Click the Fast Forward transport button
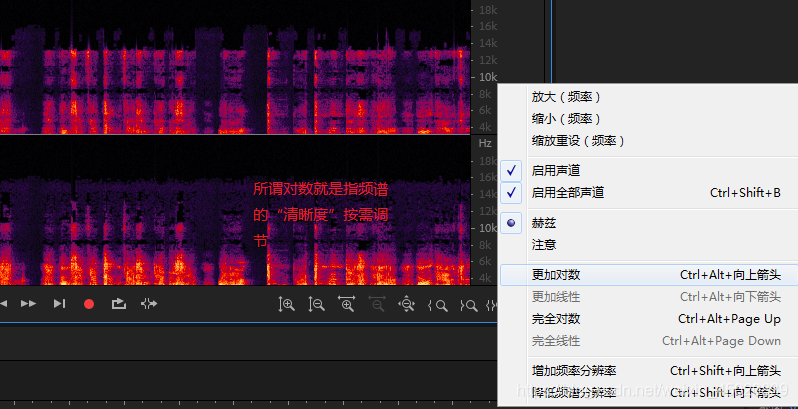798x409 pixels. [x=28, y=304]
